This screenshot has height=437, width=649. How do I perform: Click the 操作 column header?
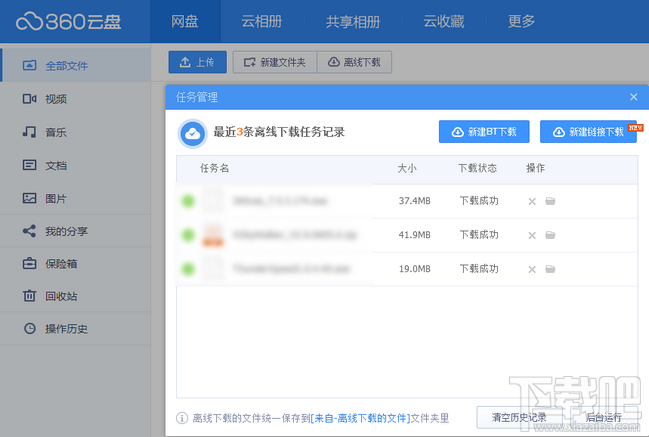pos(536,168)
